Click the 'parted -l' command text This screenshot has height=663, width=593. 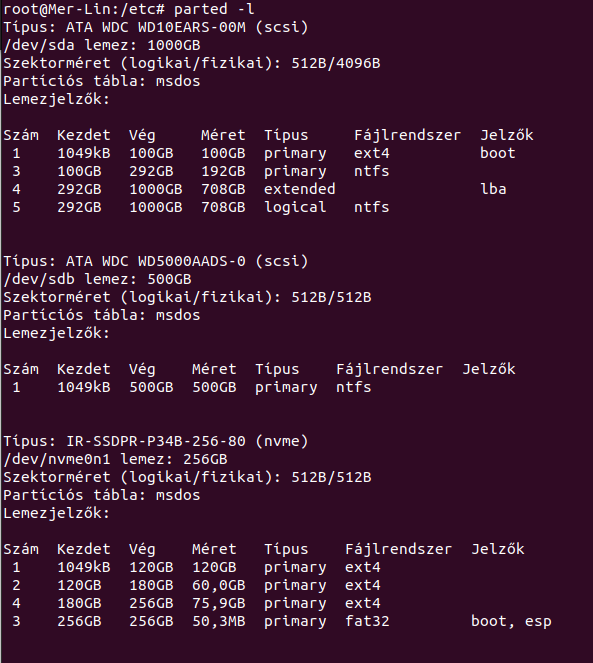click(x=214, y=9)
